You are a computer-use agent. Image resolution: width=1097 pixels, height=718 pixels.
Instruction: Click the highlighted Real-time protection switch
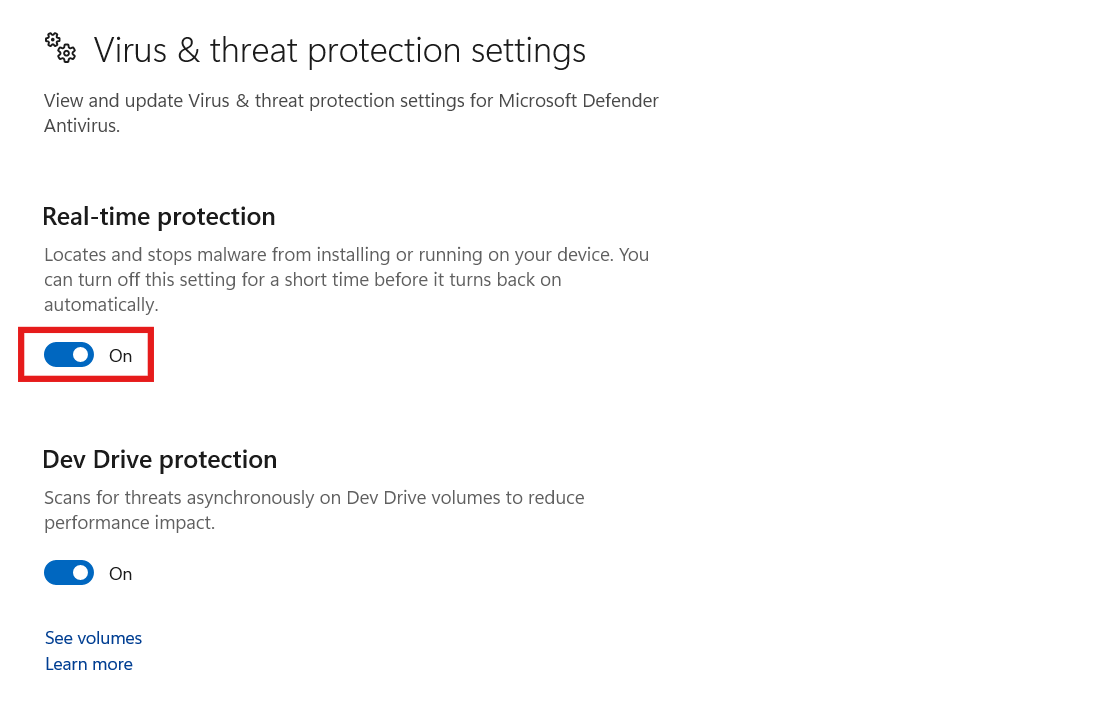tap(69, 355)
